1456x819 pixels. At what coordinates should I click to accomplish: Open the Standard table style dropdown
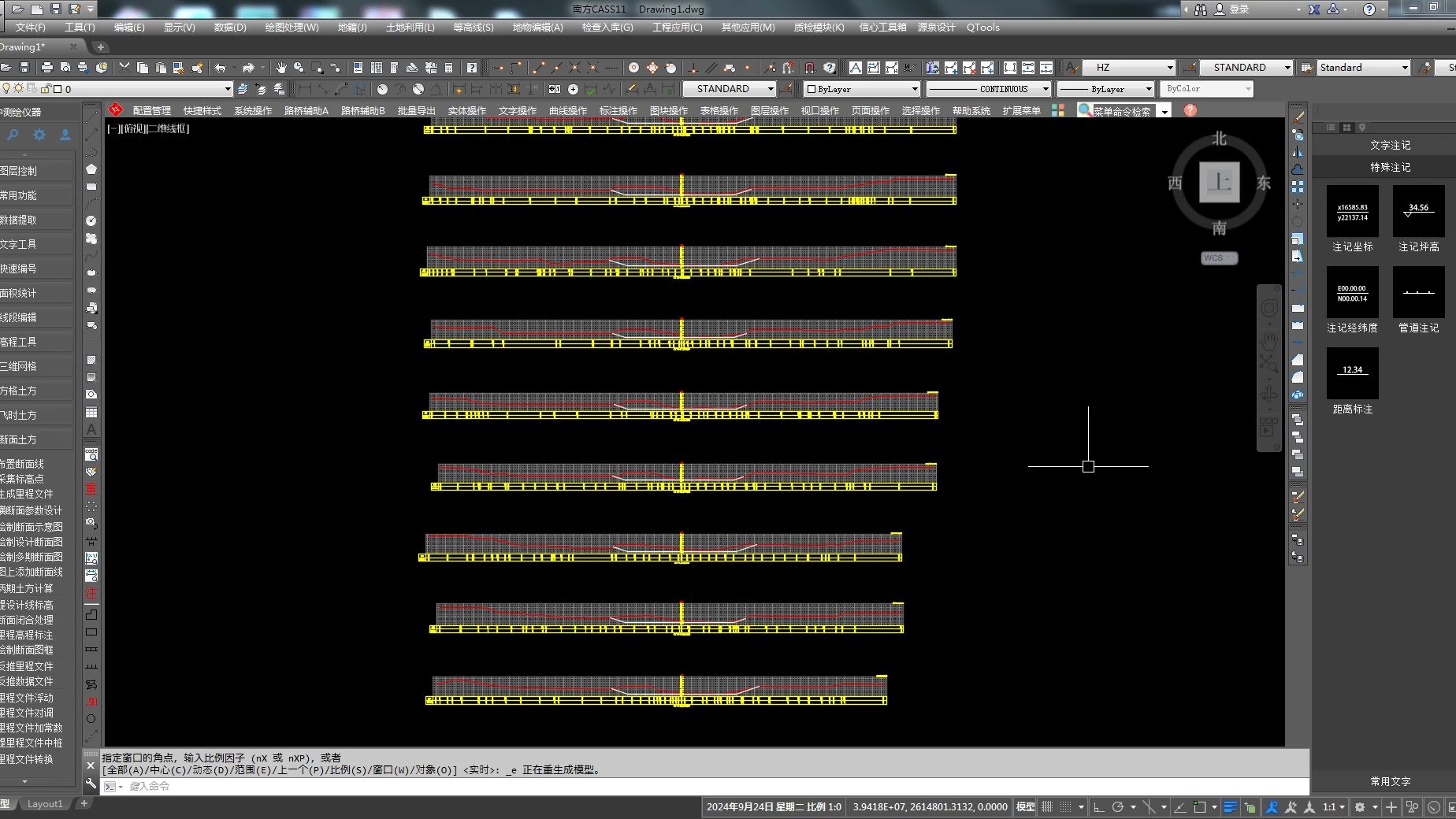click(1404, 68)
